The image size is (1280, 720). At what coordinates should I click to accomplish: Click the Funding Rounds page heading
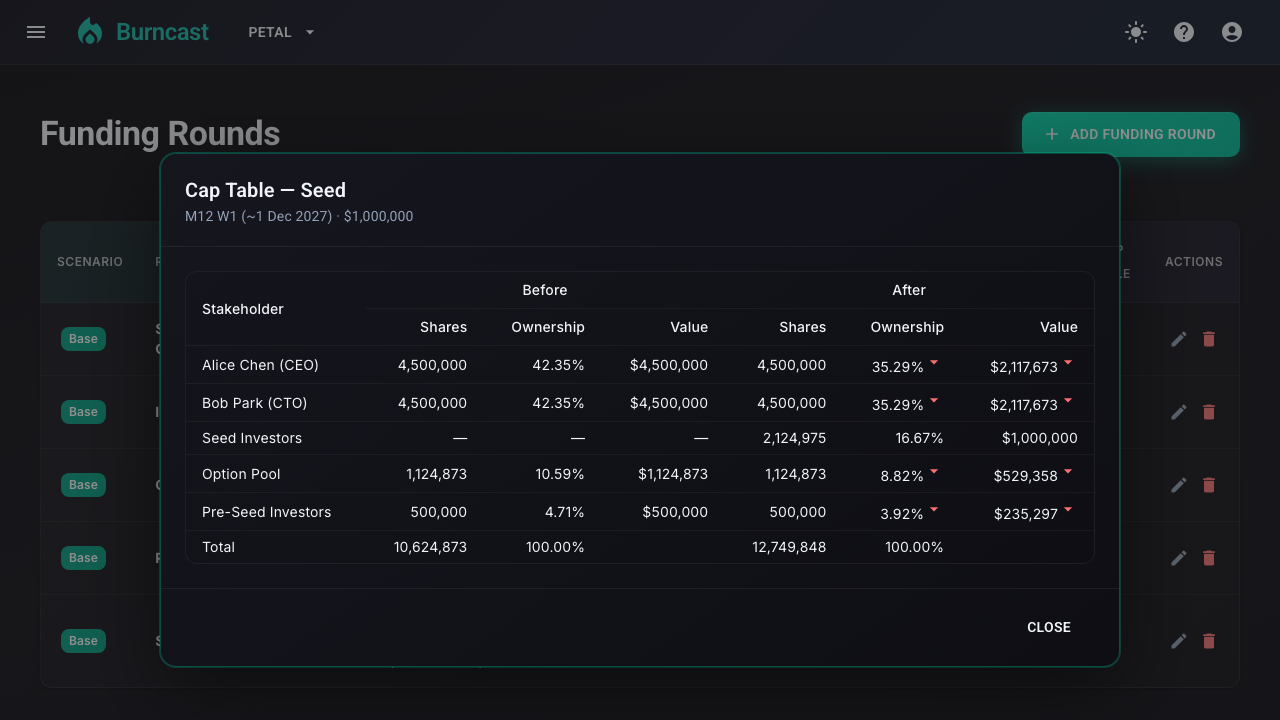pyautogui.click(x=160, y=133)
